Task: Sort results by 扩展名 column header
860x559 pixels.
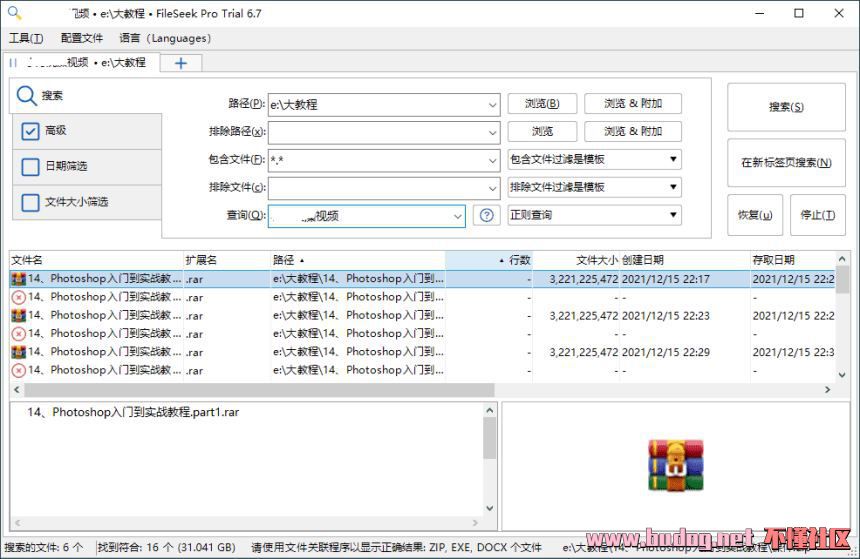Action: point(227,260)
